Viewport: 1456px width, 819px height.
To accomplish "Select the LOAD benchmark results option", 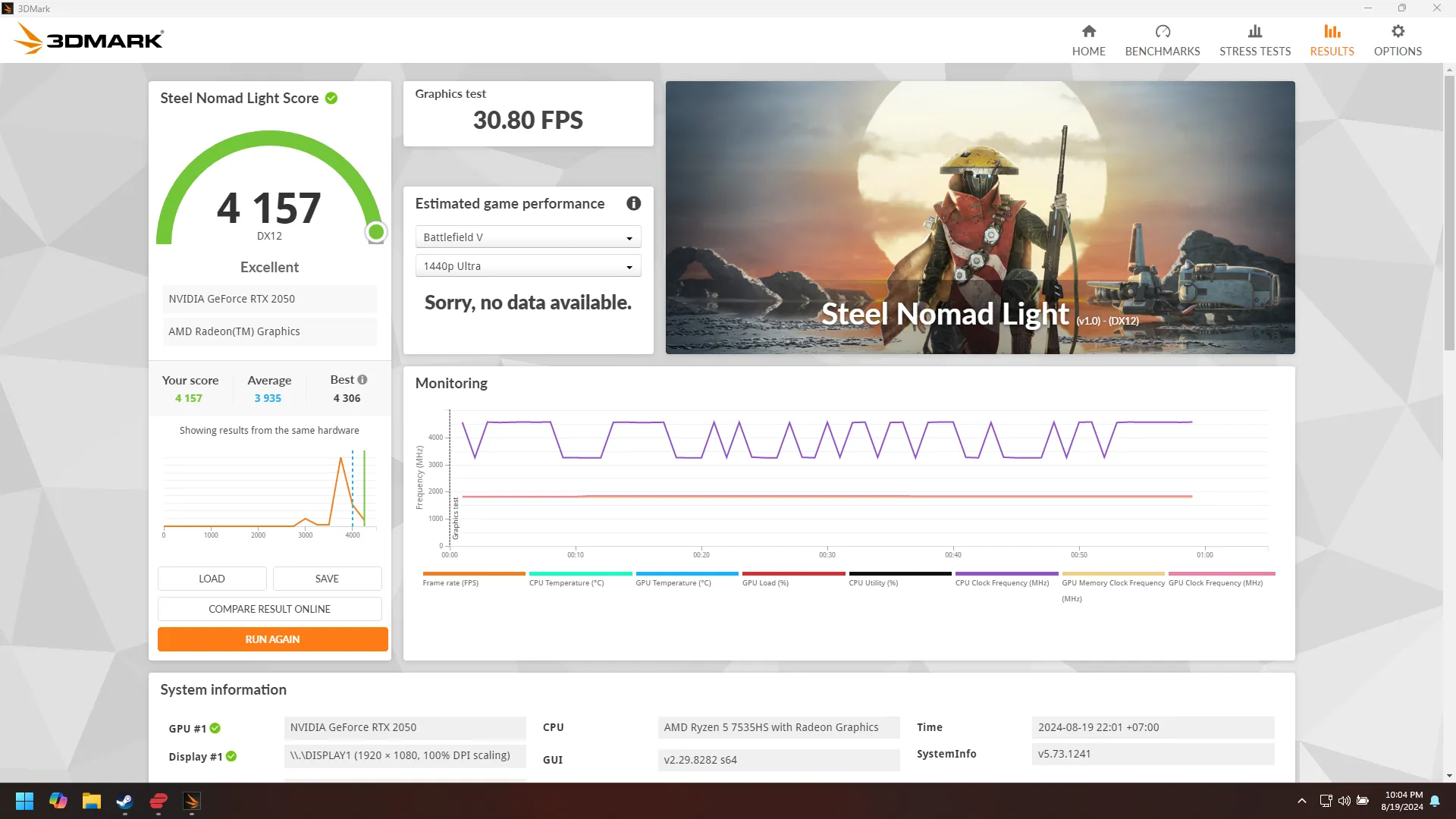I will tap(211, 578).
